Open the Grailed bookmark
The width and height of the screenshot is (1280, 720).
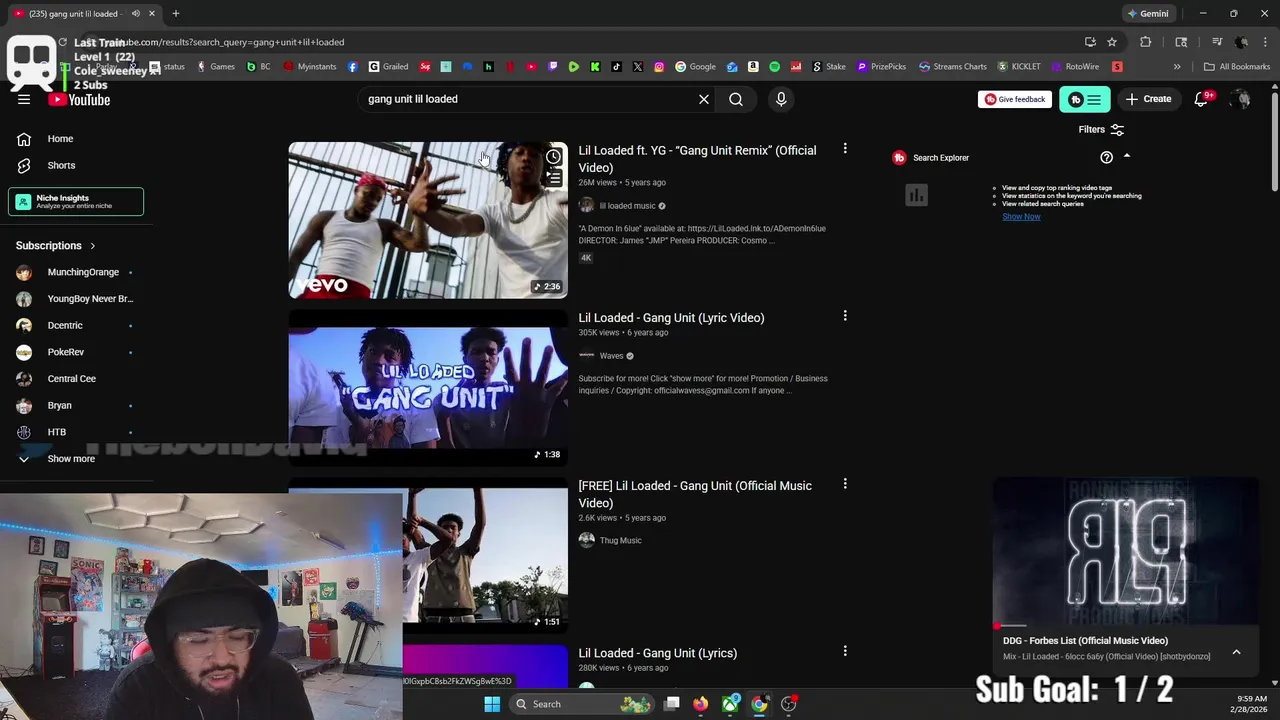click(x=388, y=67)
